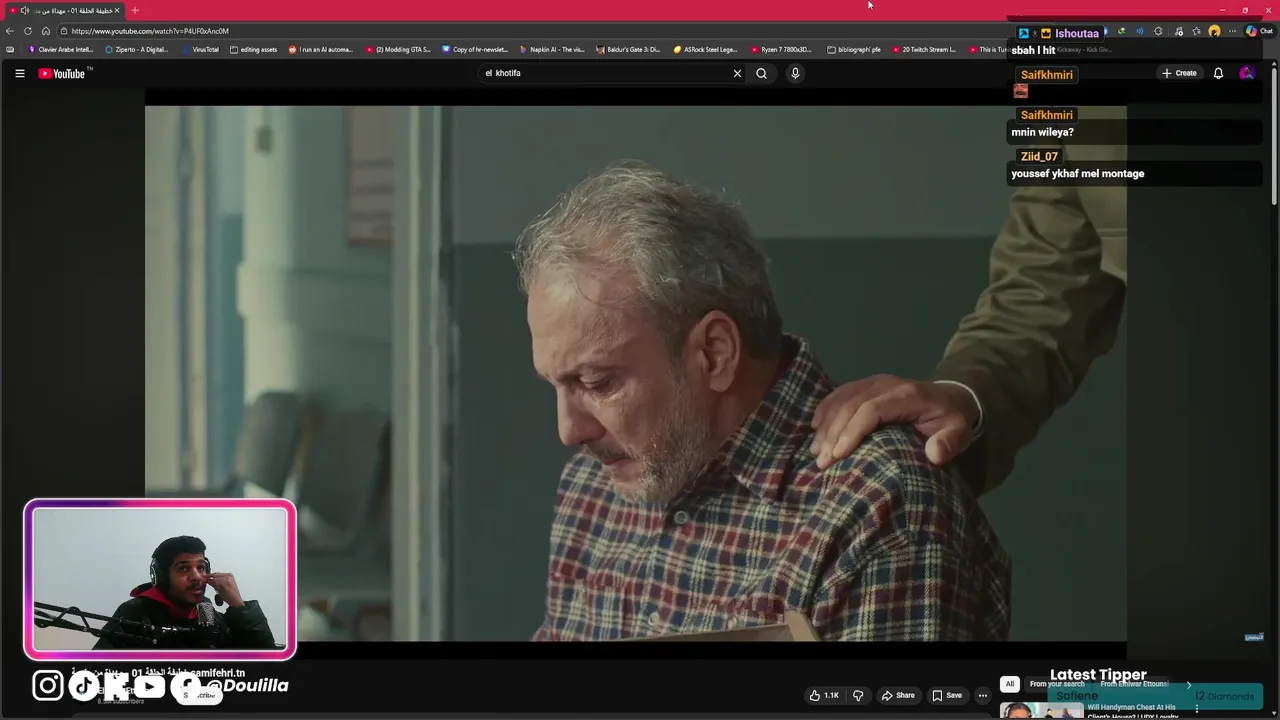
Task: Select the 'From your search' filter chip
Action: coord(1057,684)
